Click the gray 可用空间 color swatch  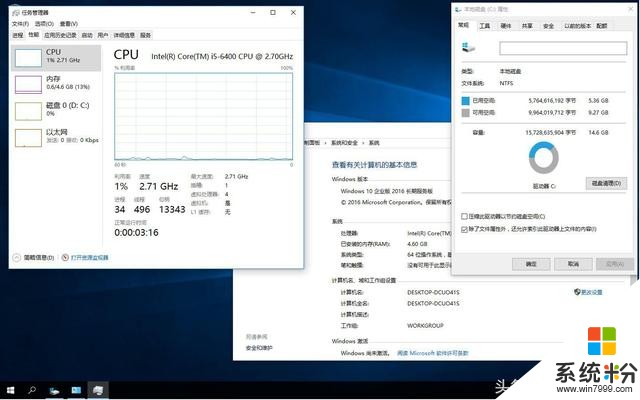[465, 113]
